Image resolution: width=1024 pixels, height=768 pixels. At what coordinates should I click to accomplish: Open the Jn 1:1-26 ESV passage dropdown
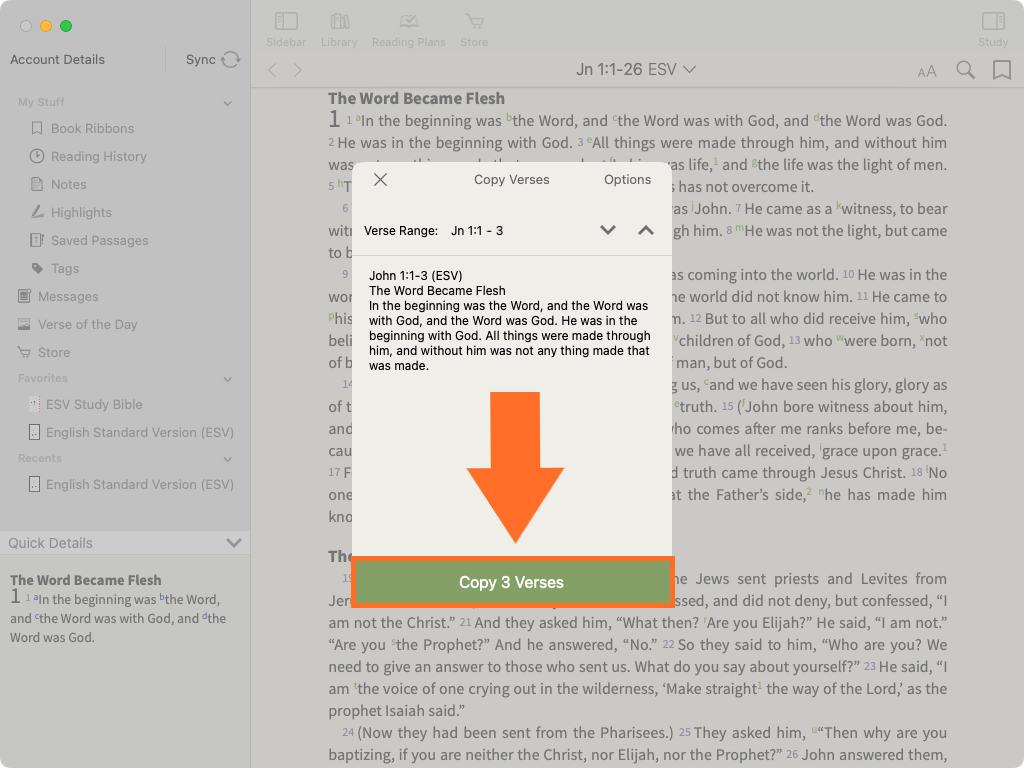pyautogui.click(x=636, y=70)
